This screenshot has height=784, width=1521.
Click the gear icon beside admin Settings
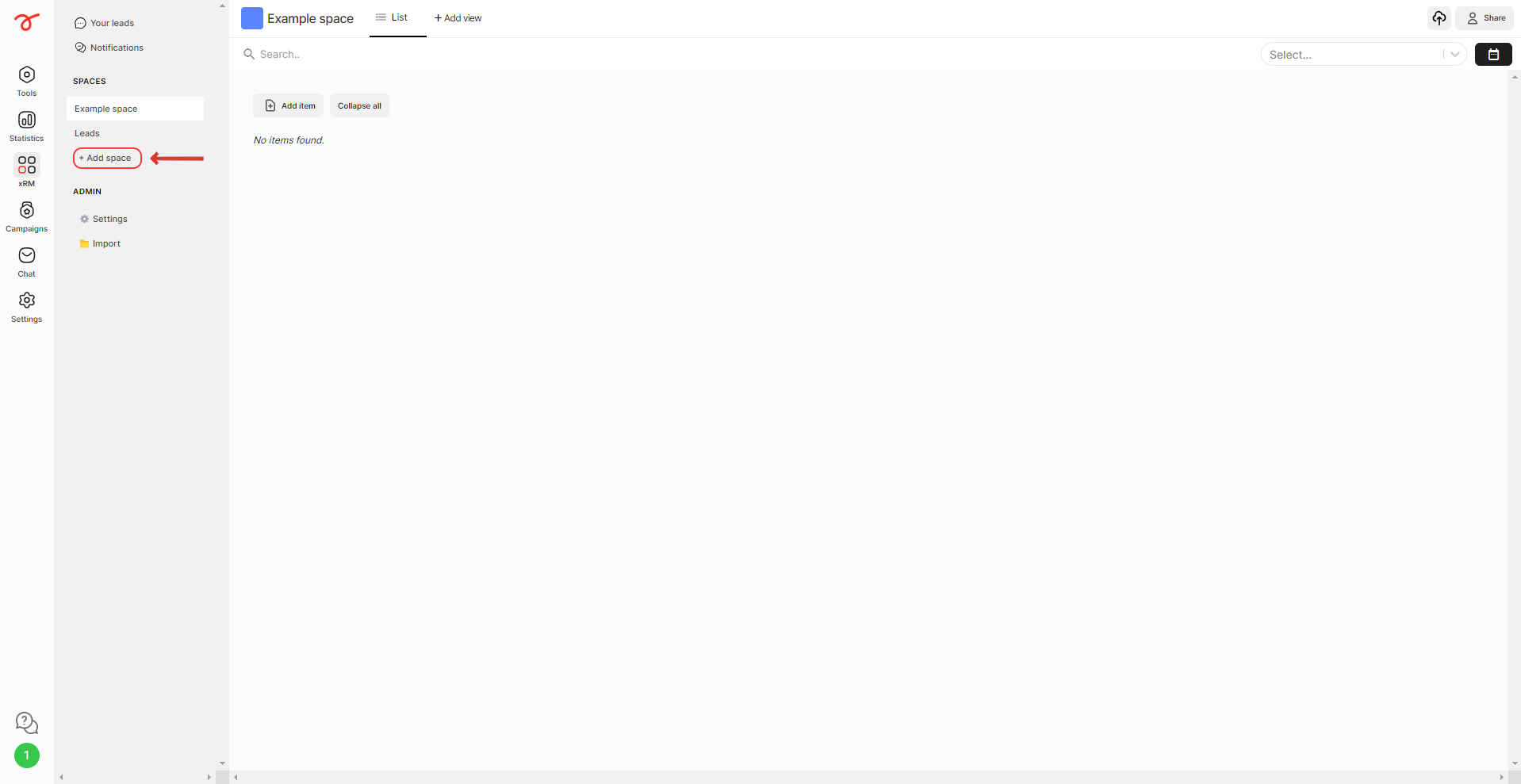tap(84, 219)
